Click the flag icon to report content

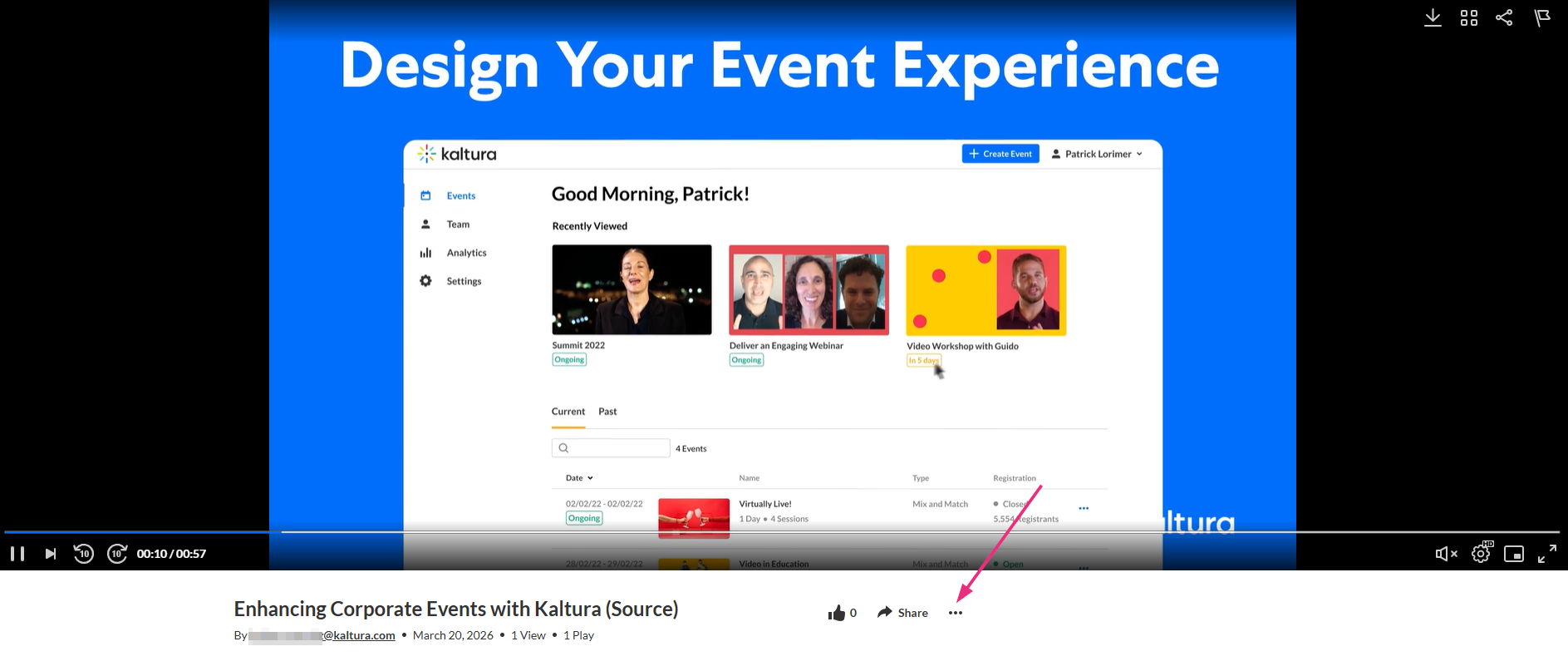[1542, 17]
